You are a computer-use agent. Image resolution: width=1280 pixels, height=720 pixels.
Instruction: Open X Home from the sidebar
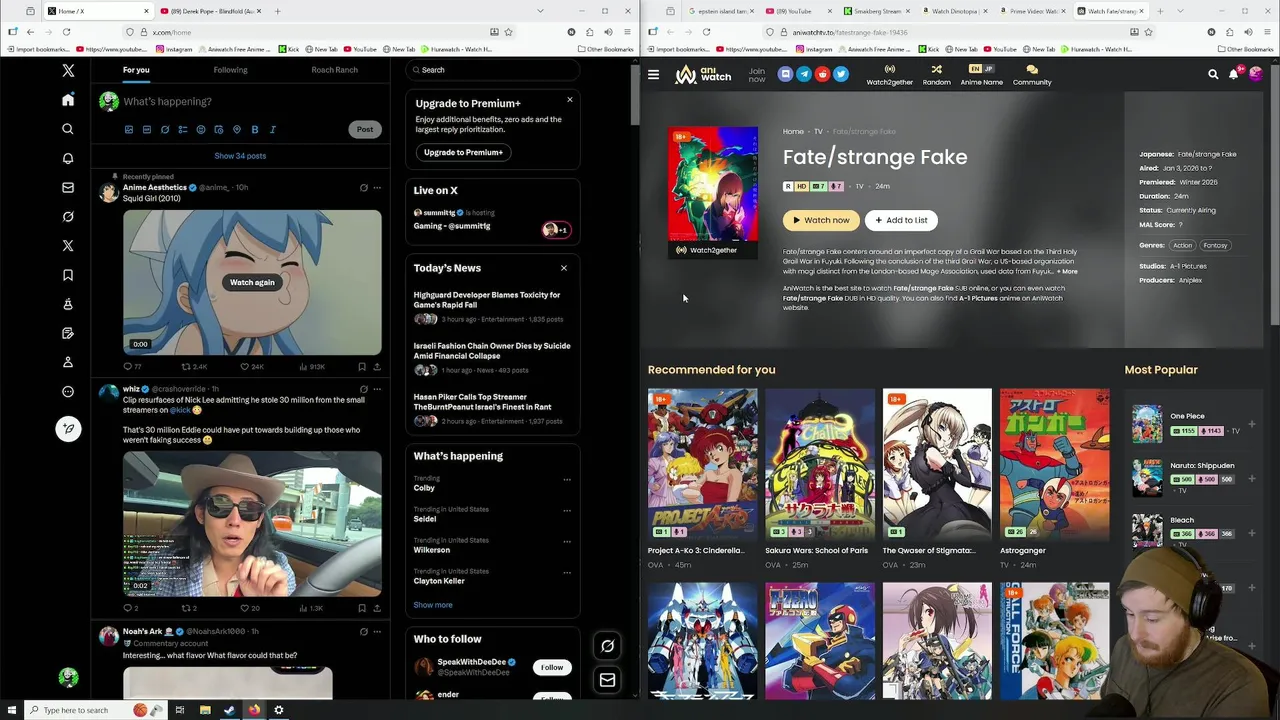68,100
